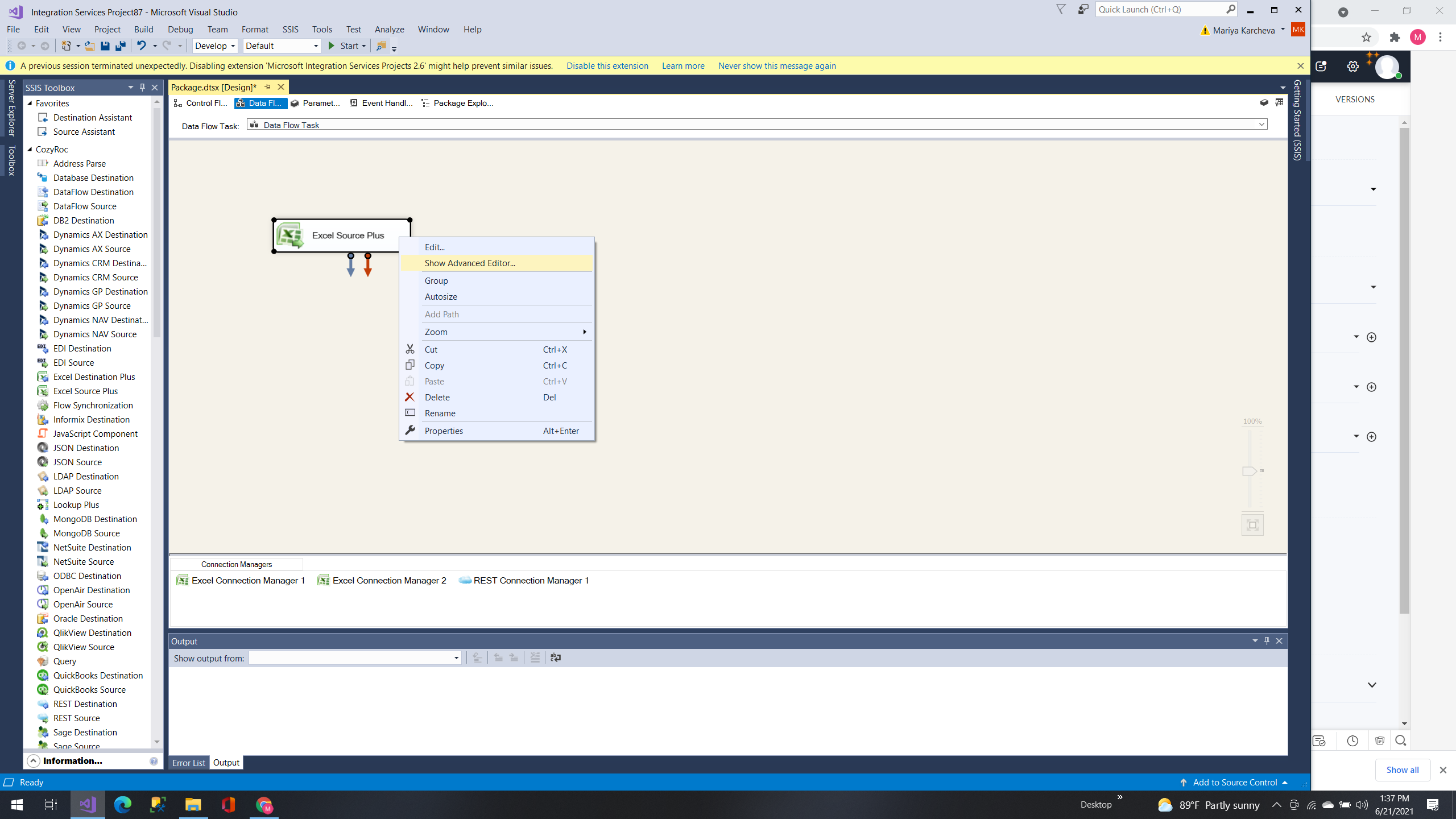Choose Show Advanced Editor from context menu
This screenshot has height=819, width=1456.
click(497, 263)
